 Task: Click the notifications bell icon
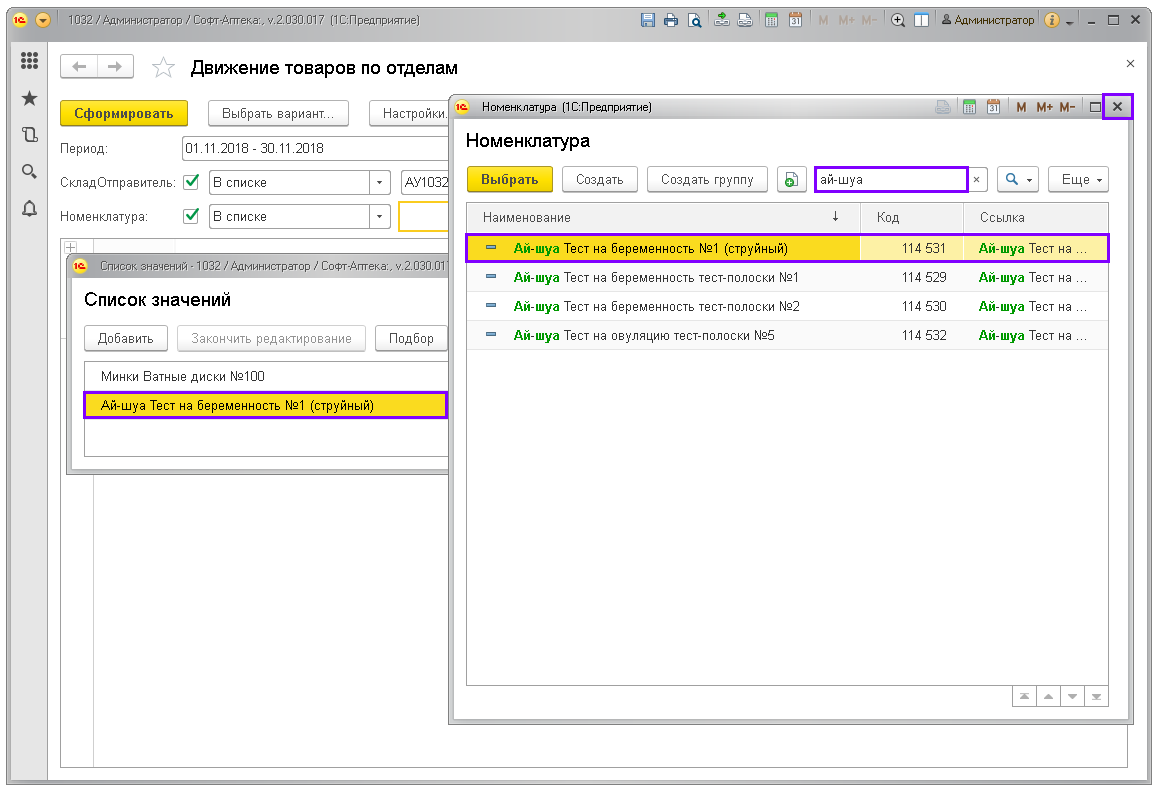click(29, 208)
